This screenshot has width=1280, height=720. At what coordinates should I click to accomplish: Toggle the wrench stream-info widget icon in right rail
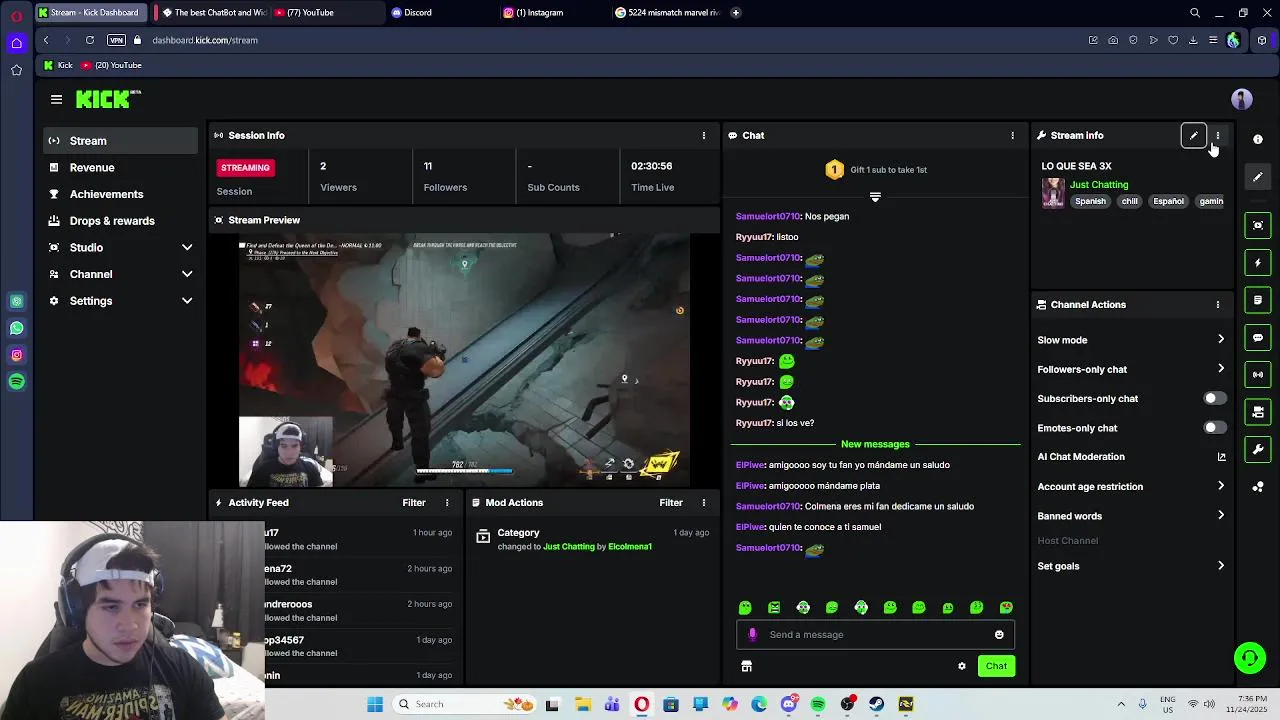[x=1258, y=449]
